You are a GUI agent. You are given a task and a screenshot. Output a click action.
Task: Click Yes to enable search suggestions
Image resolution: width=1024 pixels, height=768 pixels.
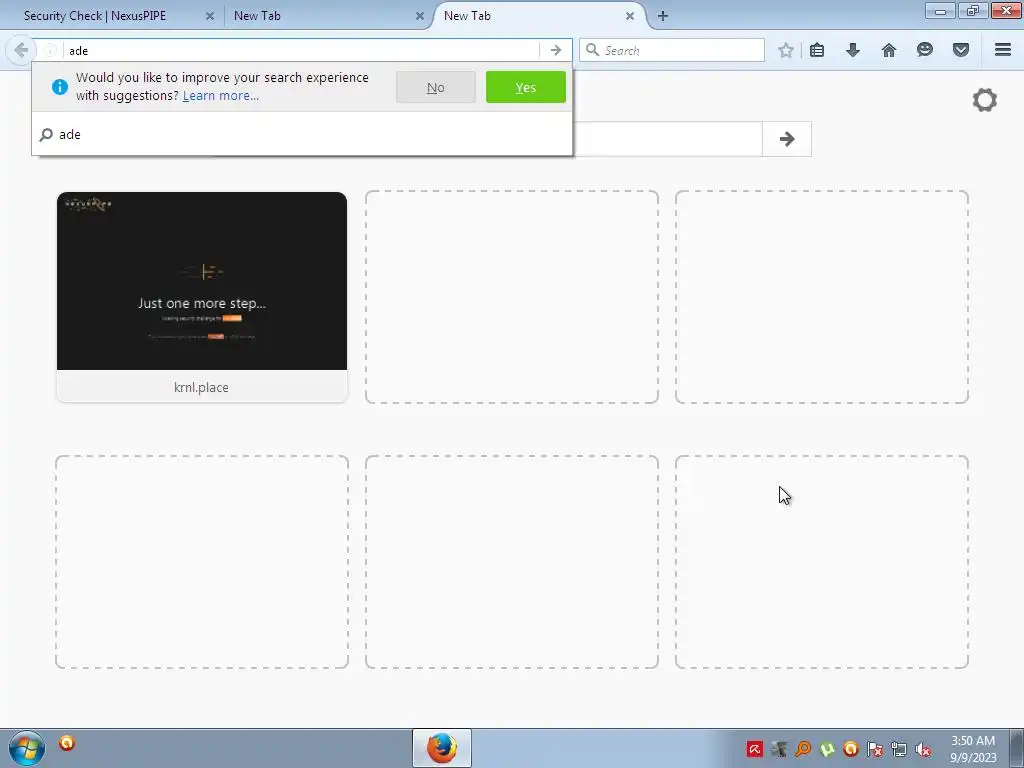[x=526, y=88]
